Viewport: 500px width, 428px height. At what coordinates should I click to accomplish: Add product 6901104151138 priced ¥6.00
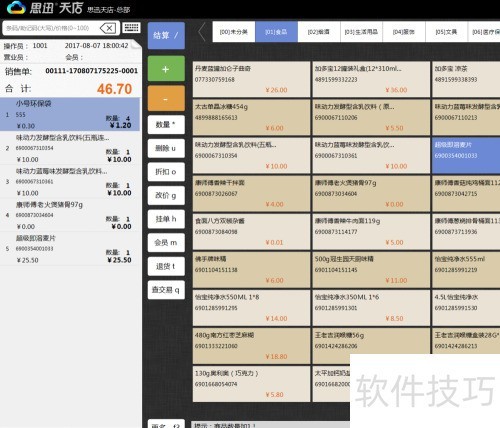click(251, 269)
